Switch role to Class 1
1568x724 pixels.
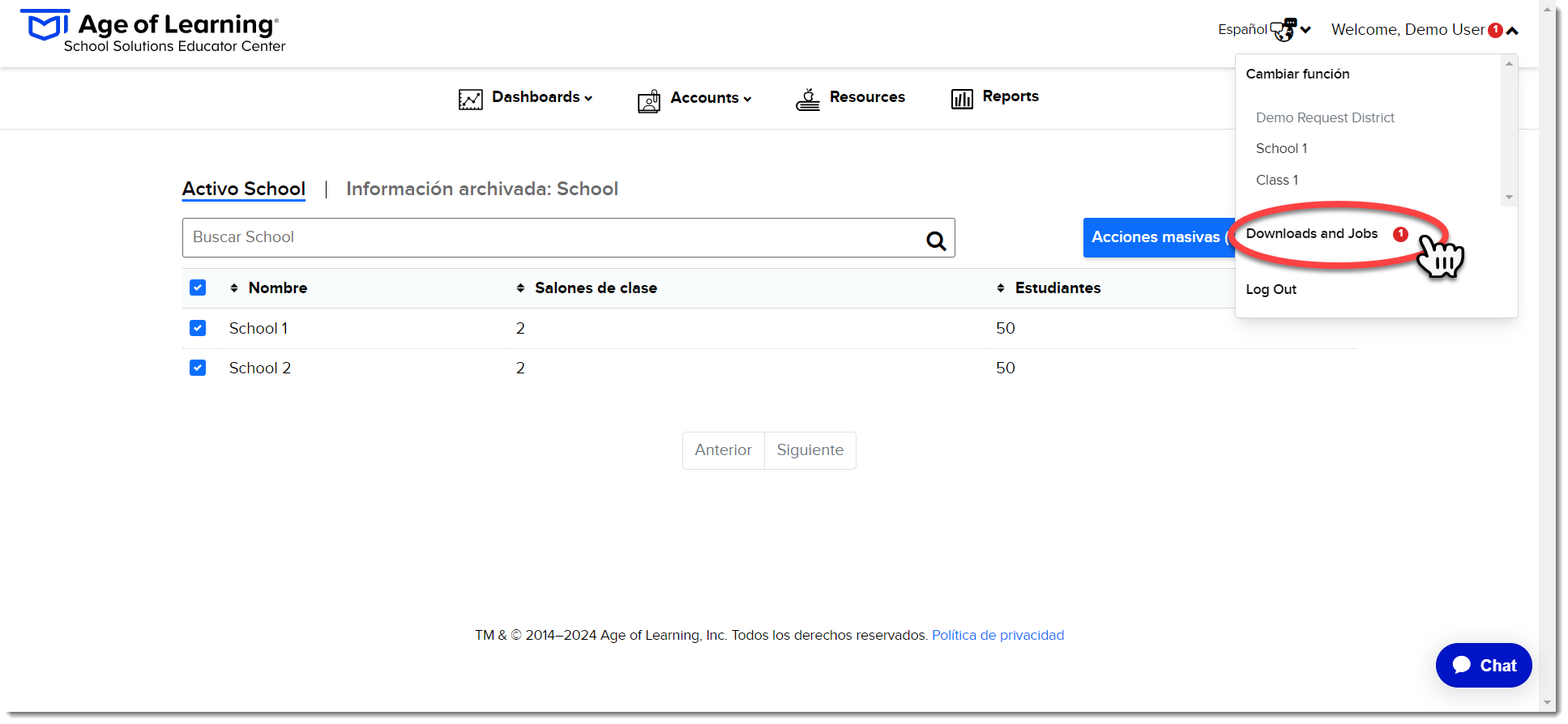pos(1277,180)
